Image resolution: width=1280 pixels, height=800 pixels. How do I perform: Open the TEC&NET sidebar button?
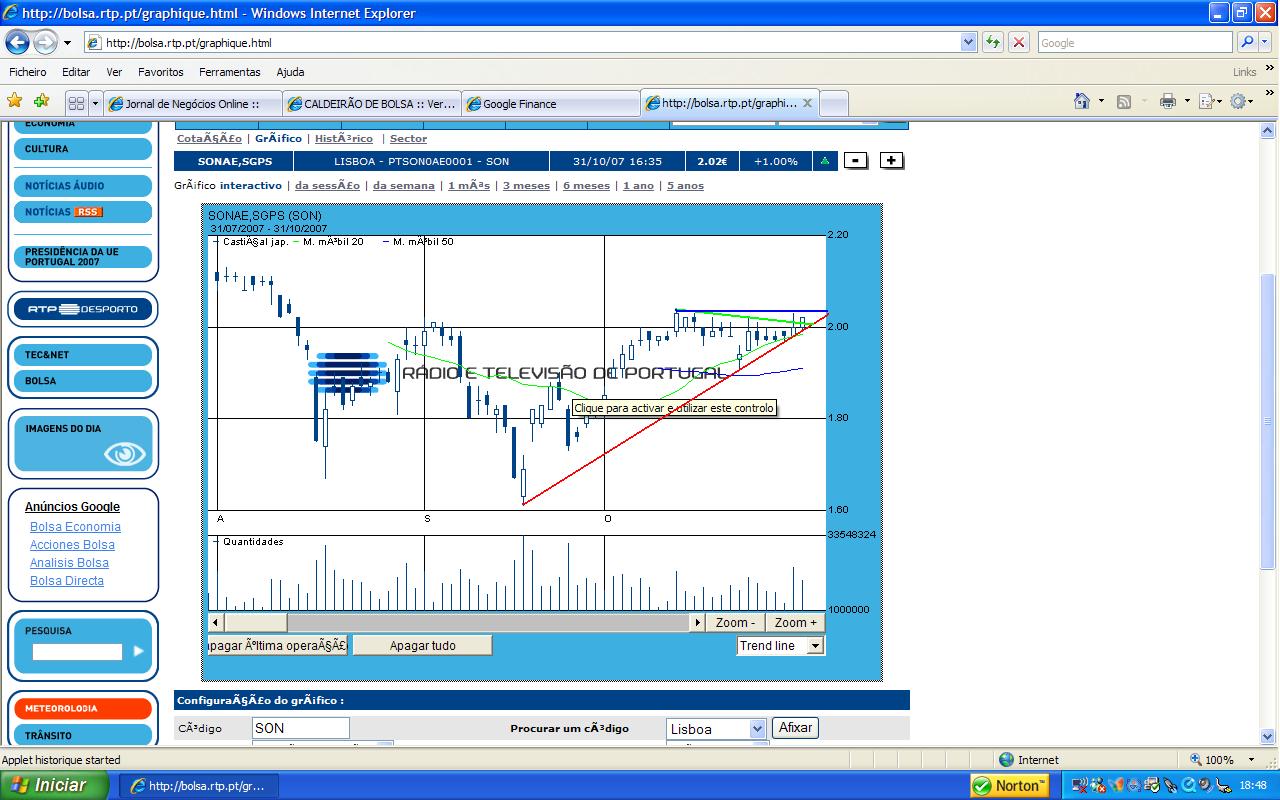pos(83,355)
